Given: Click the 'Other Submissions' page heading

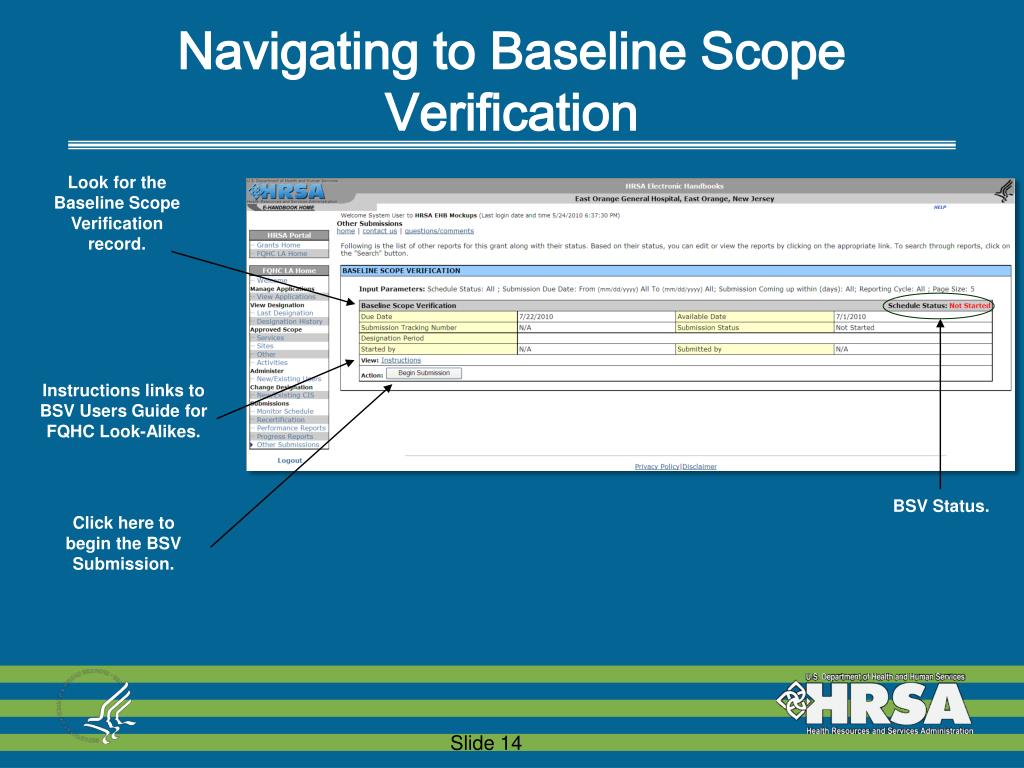Looking at the screenshot, I should coord(370,223).
